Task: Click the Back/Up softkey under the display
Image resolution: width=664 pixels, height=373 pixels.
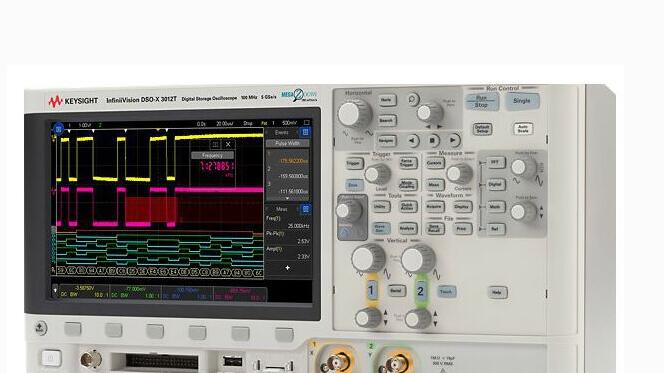Action: pyautogui.click(x=40, y=328)
